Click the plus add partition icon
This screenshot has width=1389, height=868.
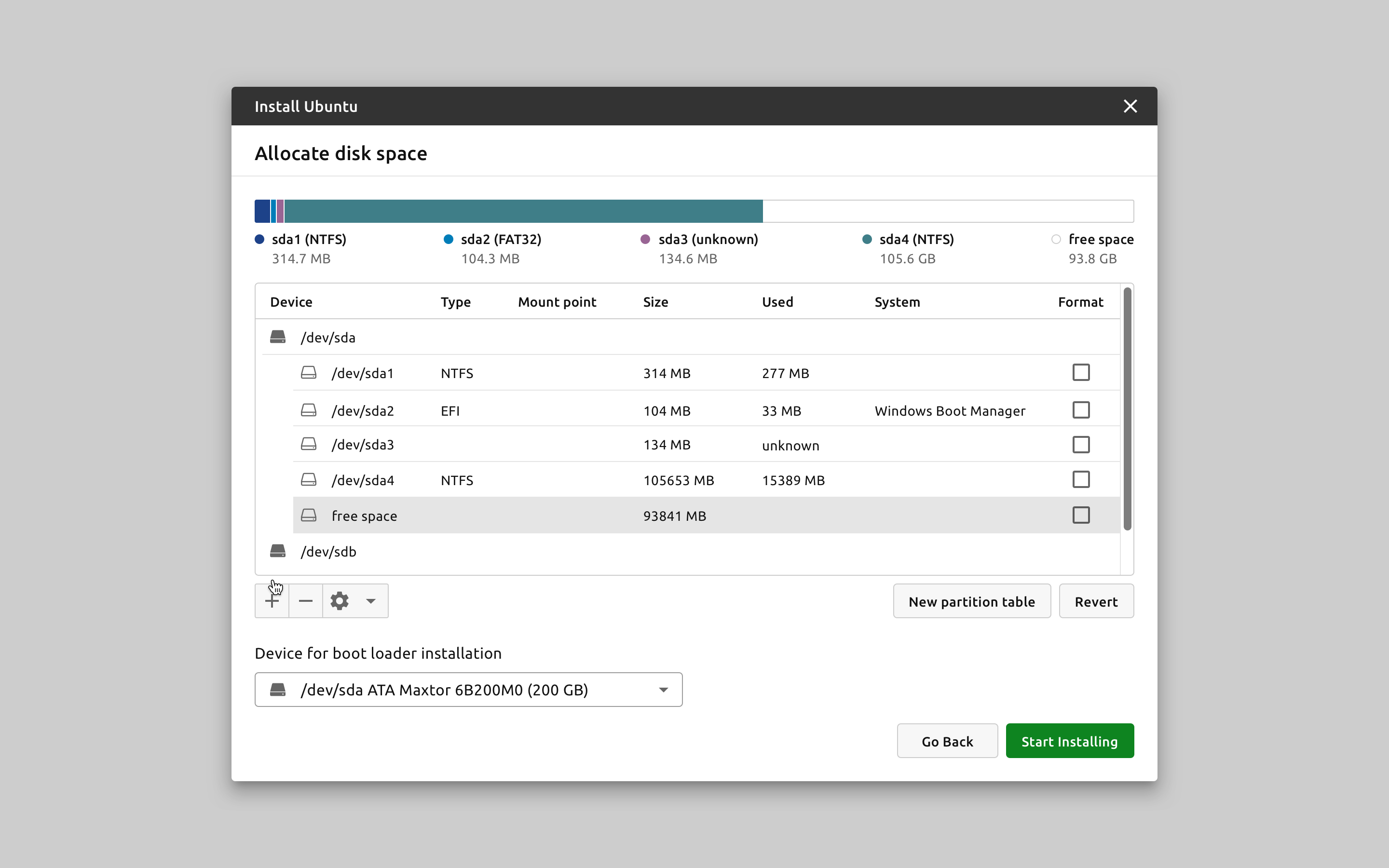tap(272, 601)
